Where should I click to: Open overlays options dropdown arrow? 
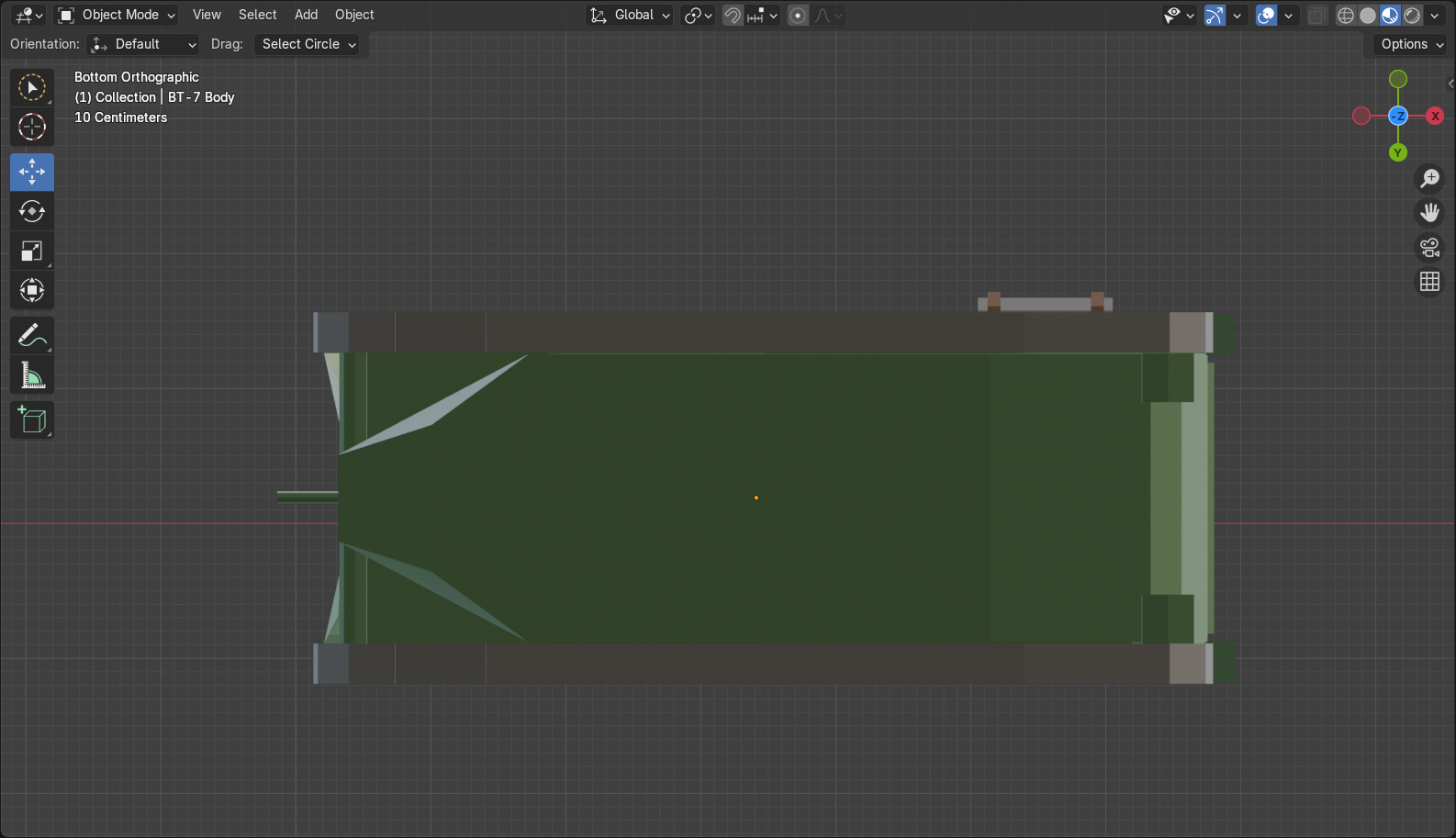(x=1288, y=16)
